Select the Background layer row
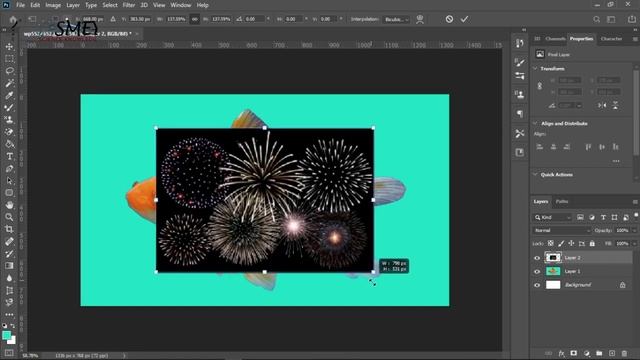 pos(582,285)
